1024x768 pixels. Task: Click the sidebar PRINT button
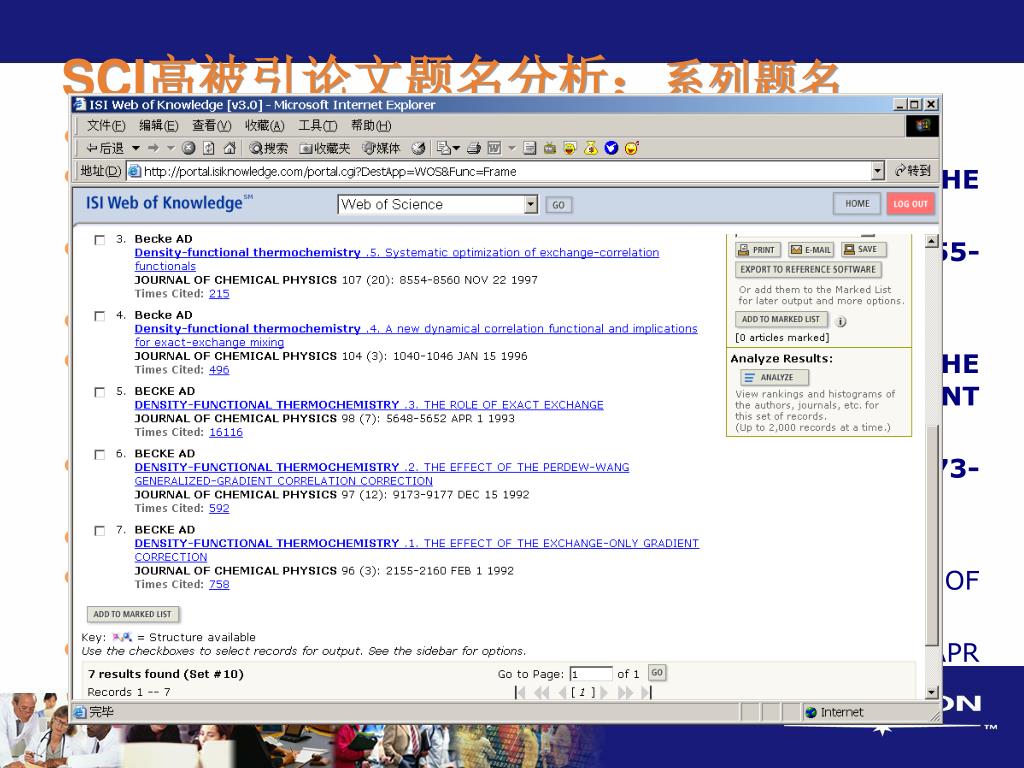pyautogui.click(x=758, y=249)
